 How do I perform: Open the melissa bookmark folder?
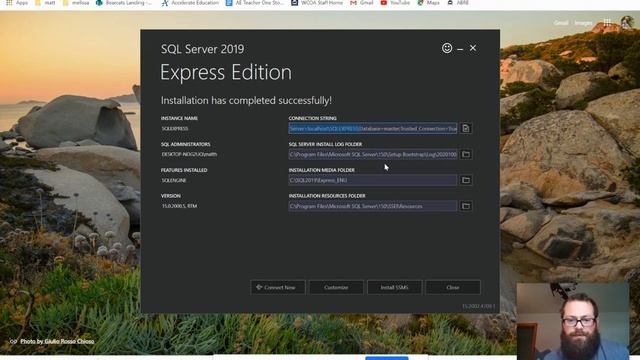click(76, 3)
